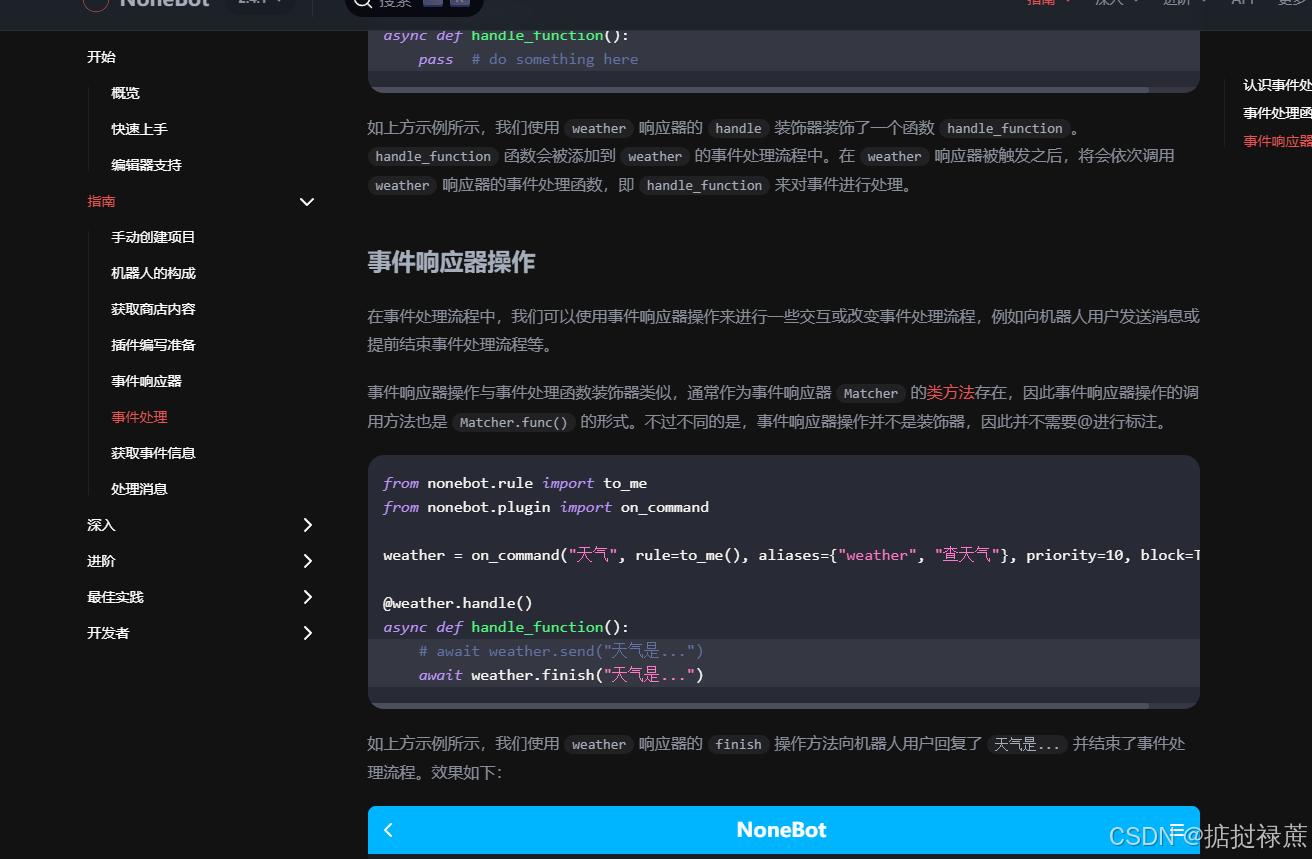The width and height of the screenshot is (1312, 859).
Task: Click 'pass # do something here' code line
Action: tap(528, 59)
